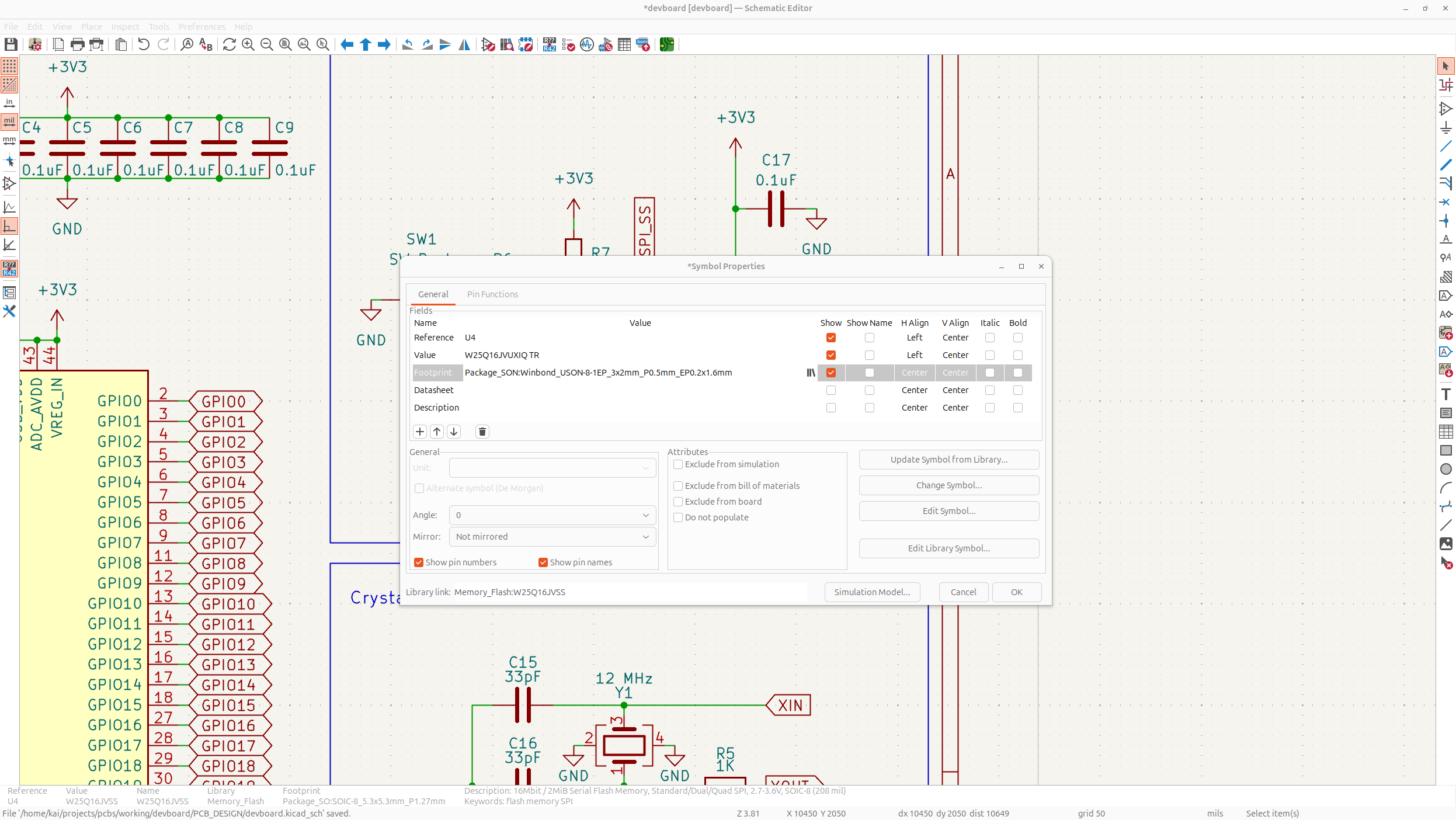Screen dimensions: 1456x820
Task: Click the Update Symbol from Library button
Action: coord(948,460)
